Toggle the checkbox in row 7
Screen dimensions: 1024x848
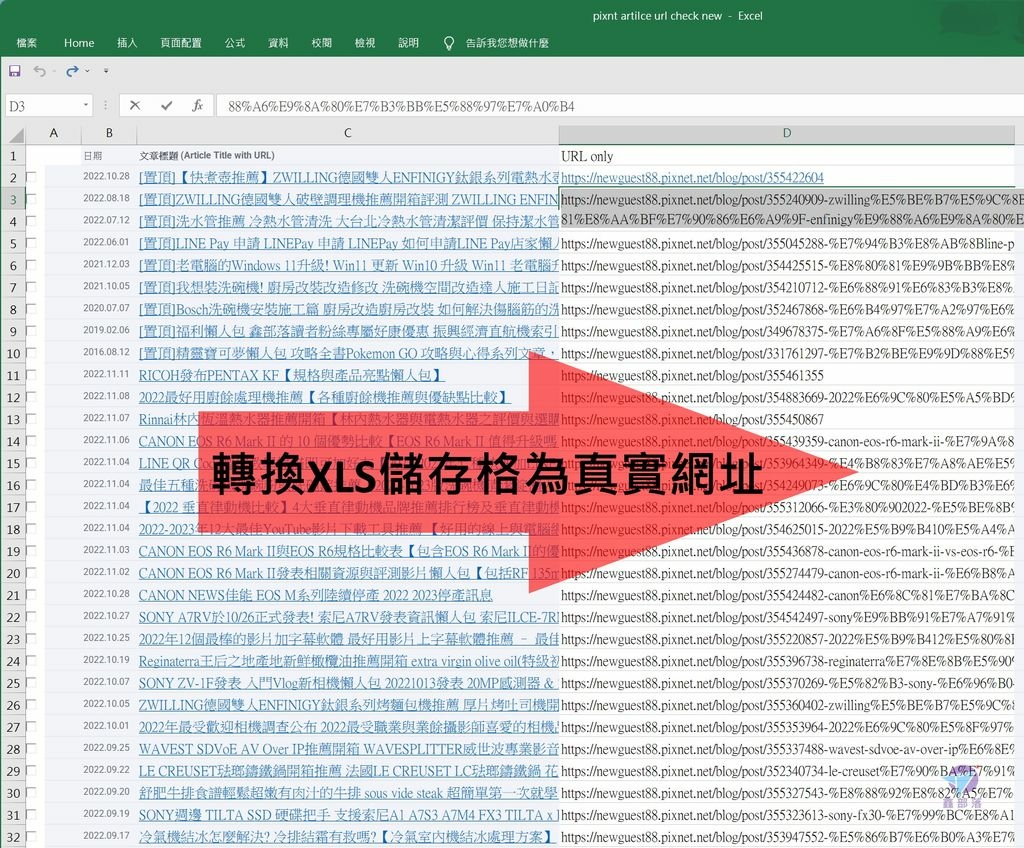[x=31, y=286]
